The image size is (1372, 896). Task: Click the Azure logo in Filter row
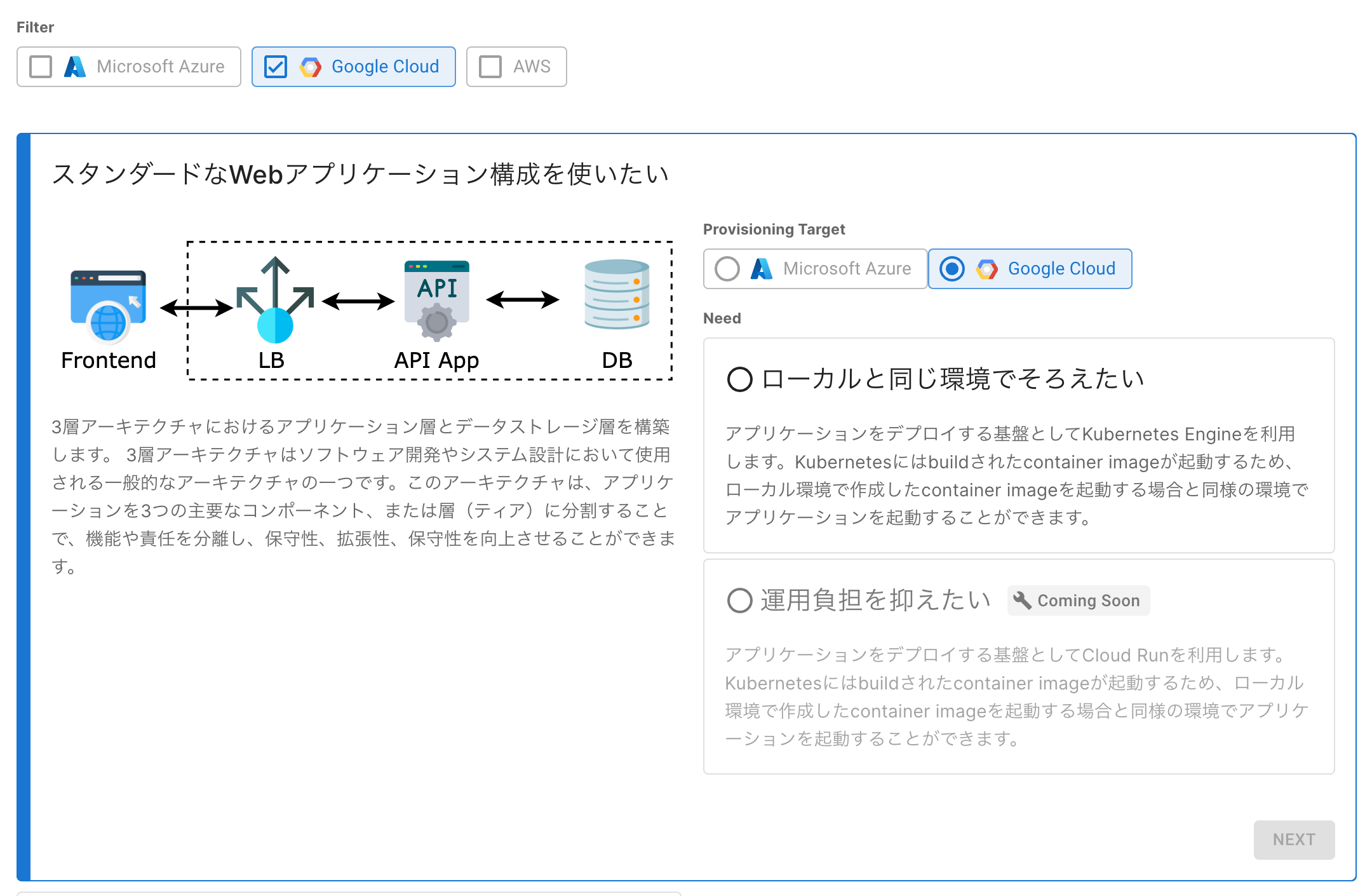click(75, 67)
